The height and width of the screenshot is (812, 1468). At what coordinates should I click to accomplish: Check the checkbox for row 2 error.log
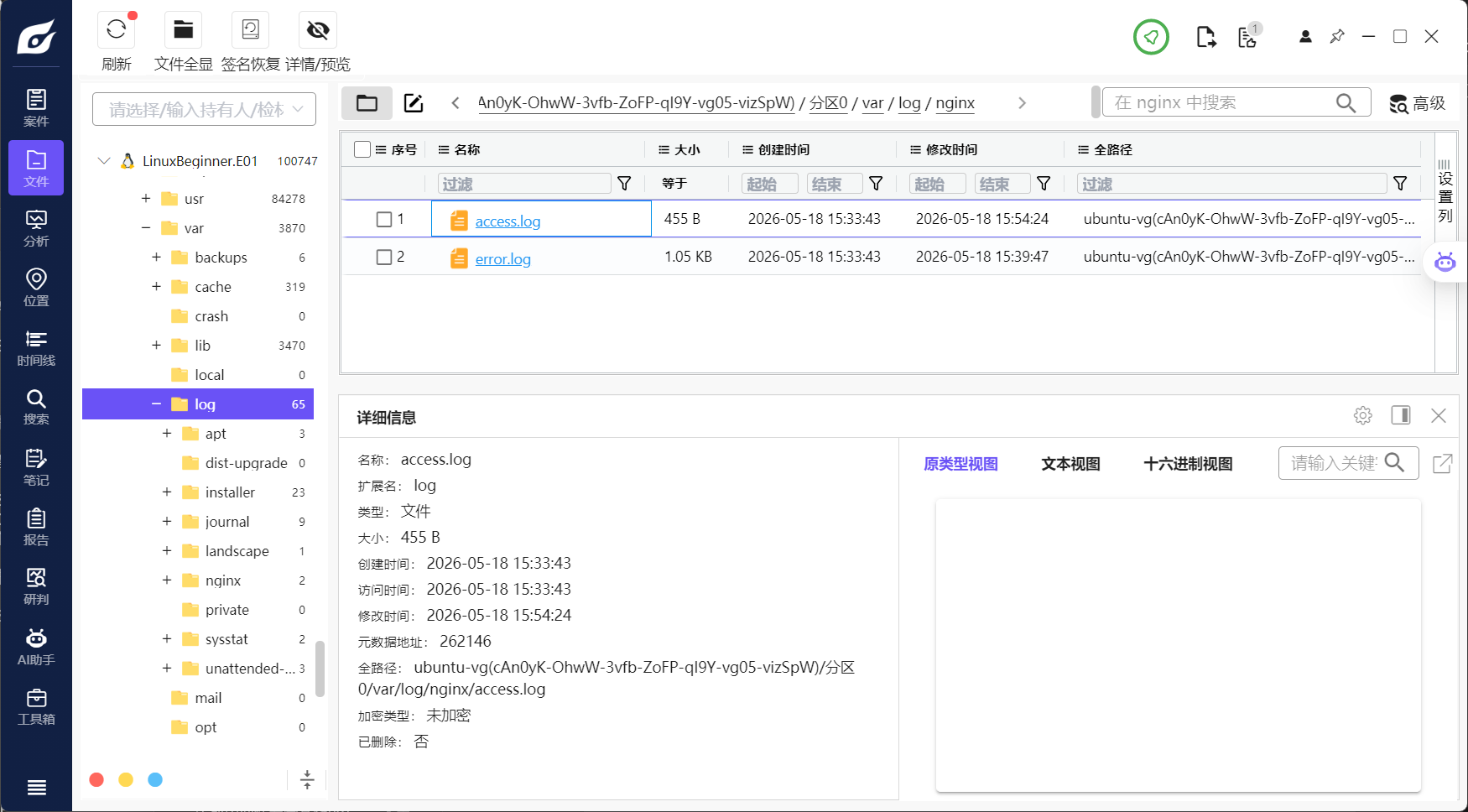[x=384, y=257]
